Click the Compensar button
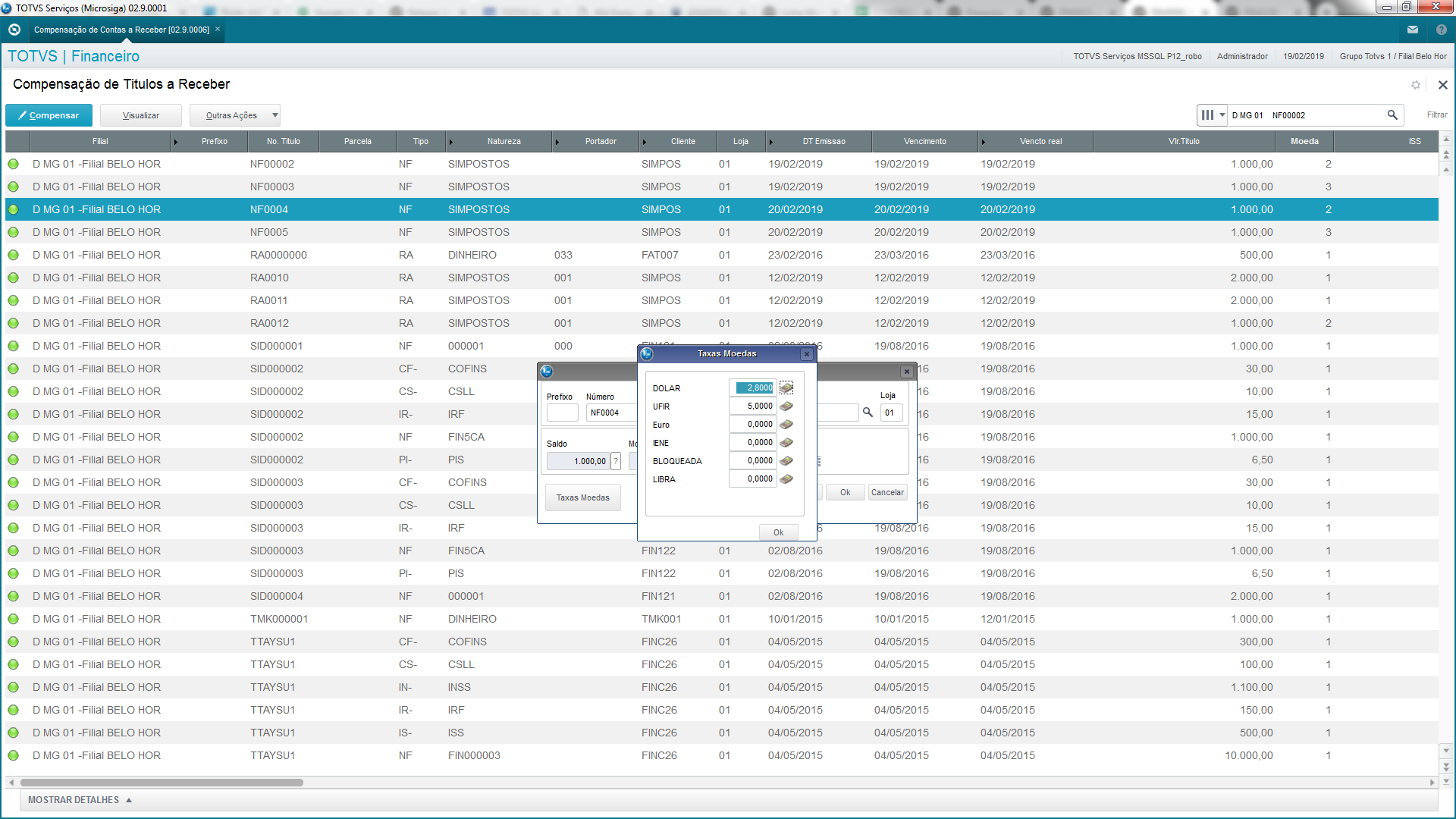 [x=49, y=115]
